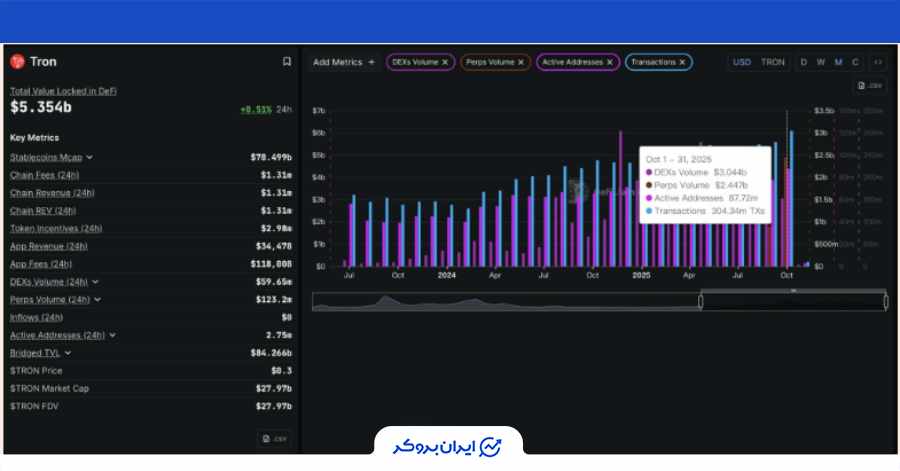Remove the Perps Volume metric chip
Image resolution: width=900 pixels, height=471 pixels.
(x=524, y=62)
